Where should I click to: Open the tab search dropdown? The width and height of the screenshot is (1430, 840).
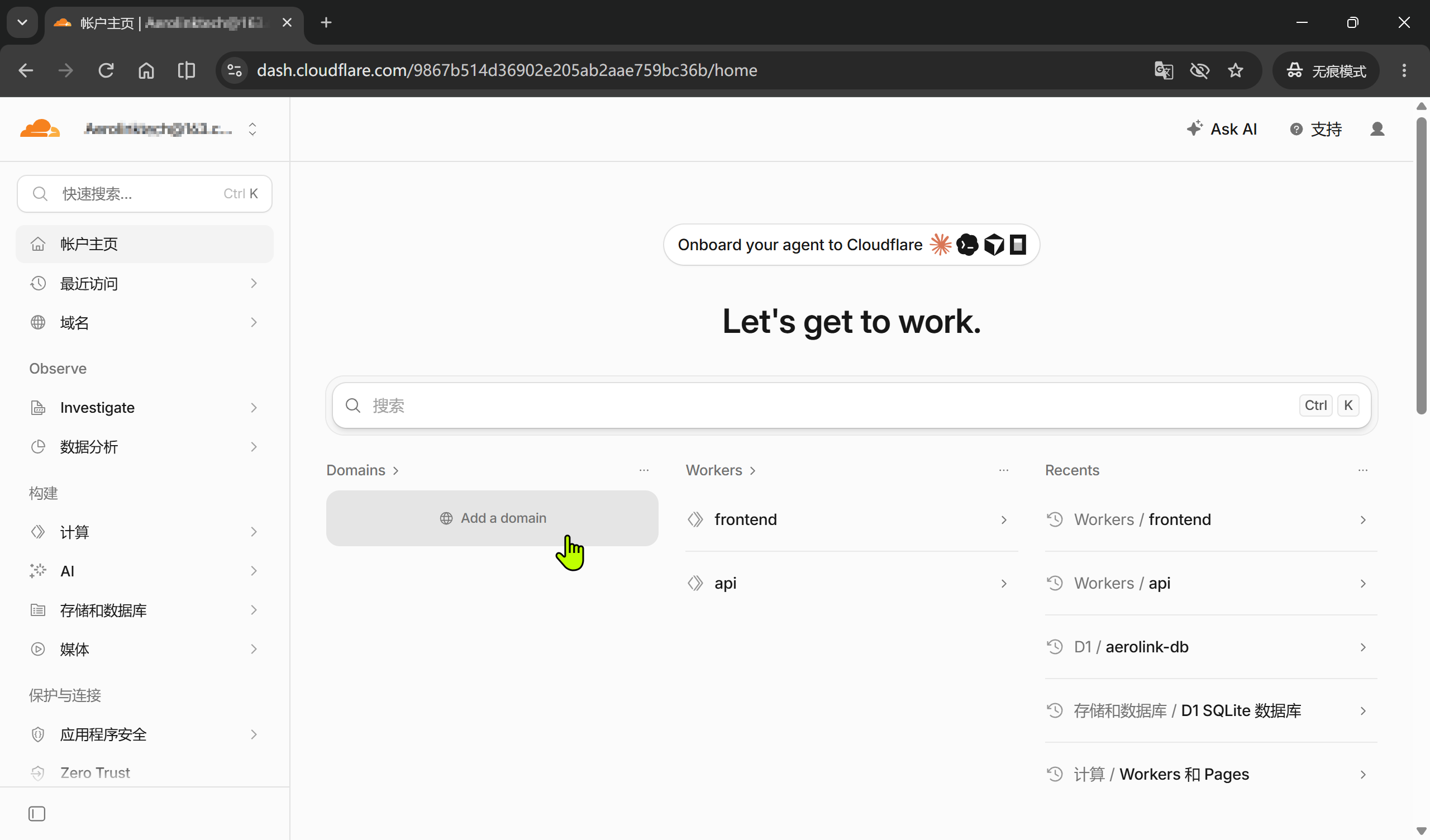pyautogui.click(x=22, y=23)
